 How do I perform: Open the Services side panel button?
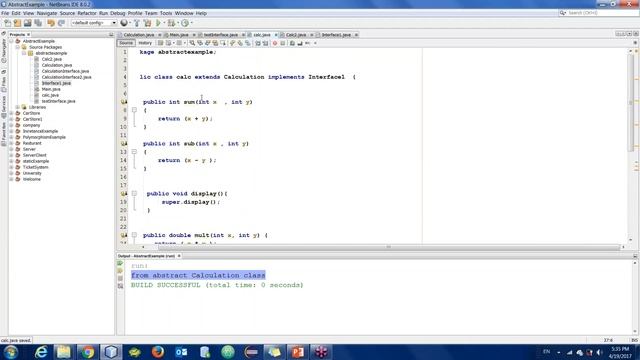pyautogui.click(x=4, y=107)
